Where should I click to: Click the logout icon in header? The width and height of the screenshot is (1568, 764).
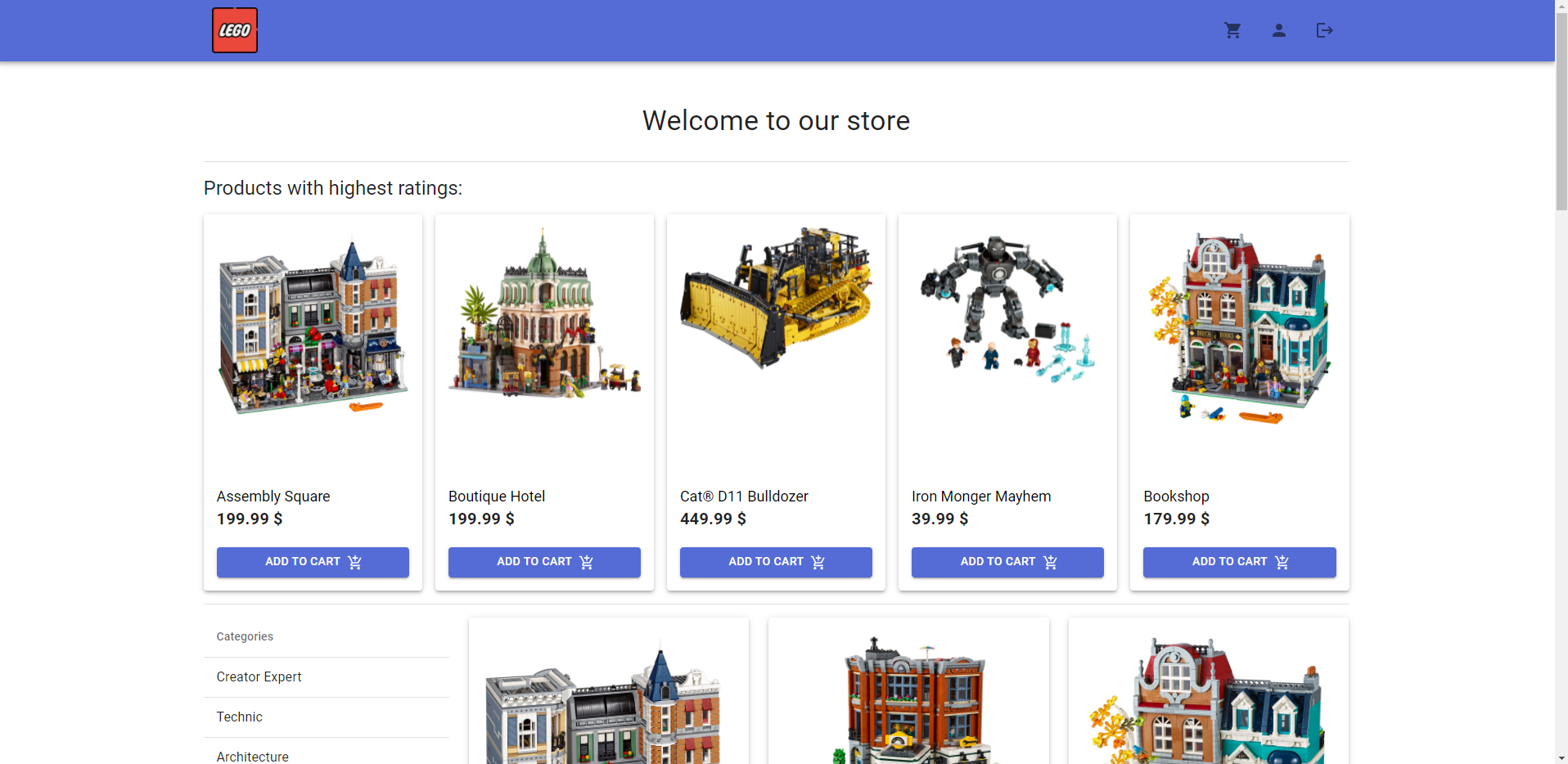point(1324,30)
